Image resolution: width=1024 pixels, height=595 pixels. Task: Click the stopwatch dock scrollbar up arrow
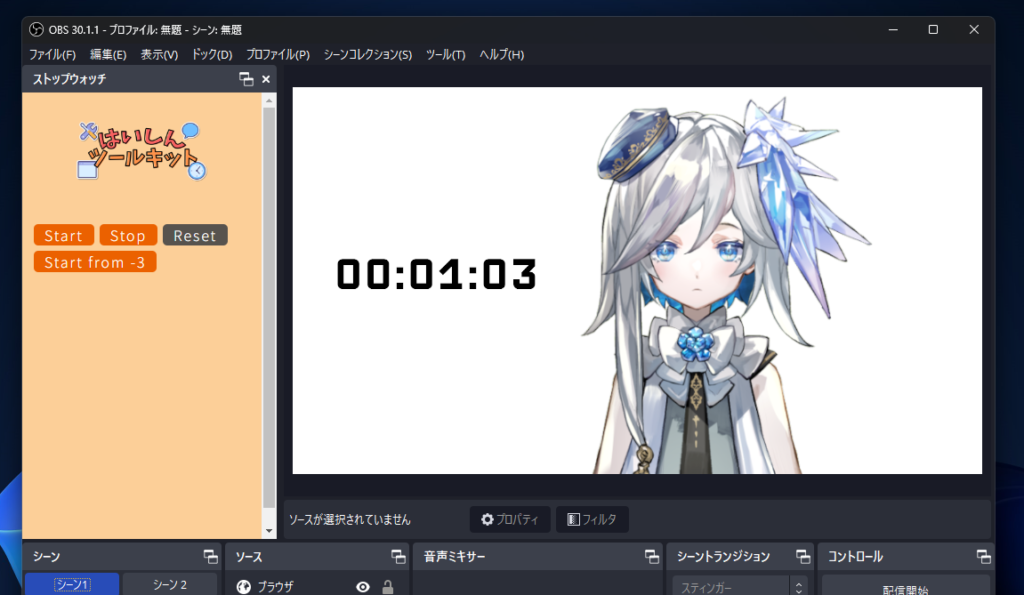(x=269, y=101)
